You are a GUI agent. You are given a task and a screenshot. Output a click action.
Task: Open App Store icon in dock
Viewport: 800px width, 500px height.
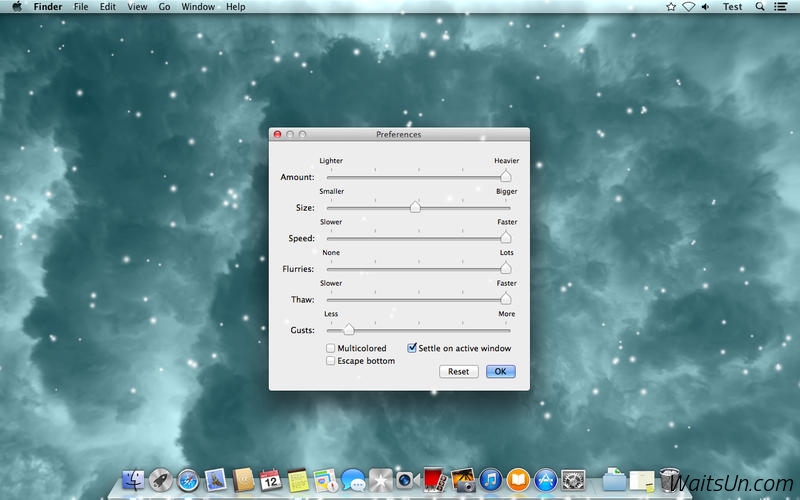[545, 480]
